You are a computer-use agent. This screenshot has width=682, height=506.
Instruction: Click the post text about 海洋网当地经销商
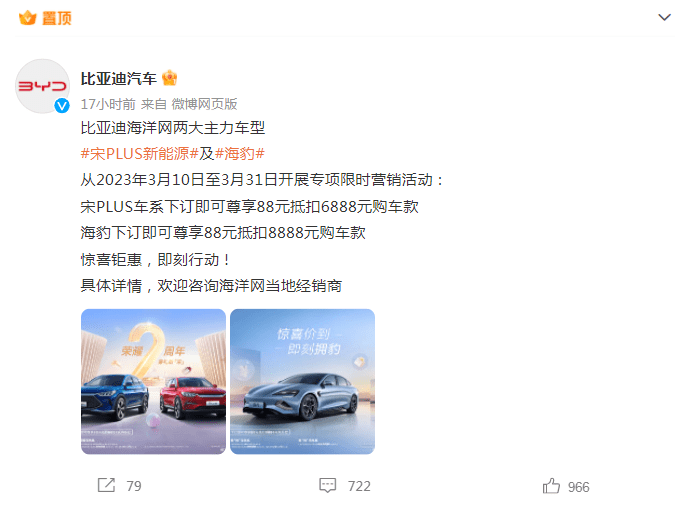[x=211, y=286]
